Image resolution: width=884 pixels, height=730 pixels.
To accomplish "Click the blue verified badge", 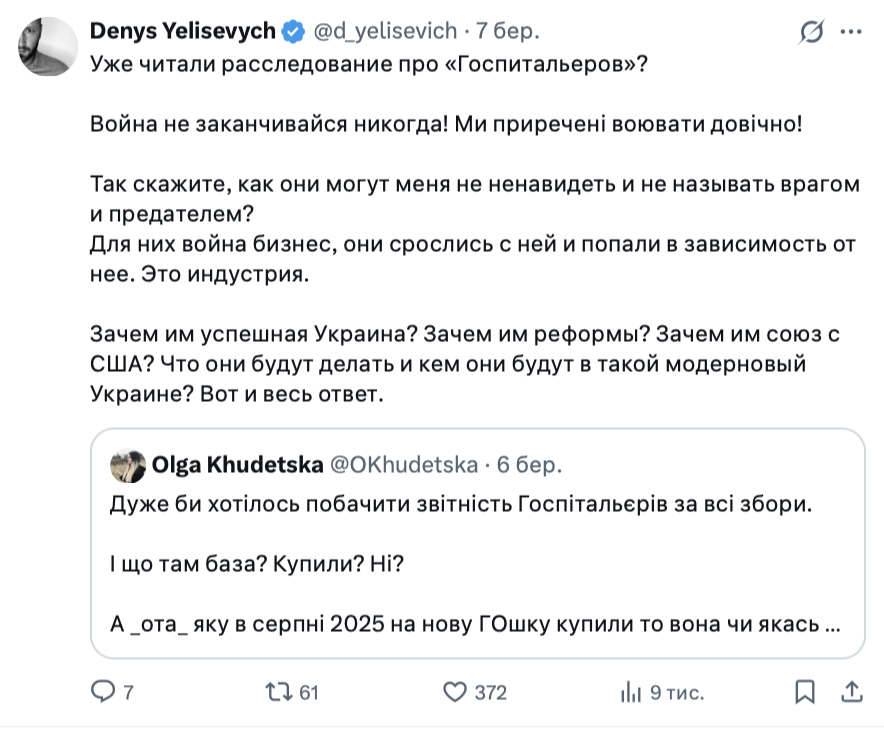I will click(292, 32).
